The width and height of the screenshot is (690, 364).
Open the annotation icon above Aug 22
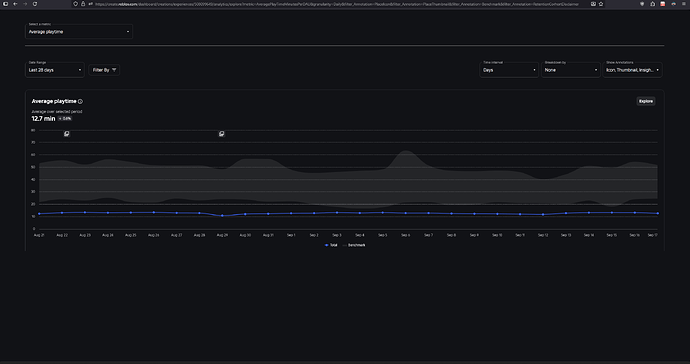click(x=66, y=134)
